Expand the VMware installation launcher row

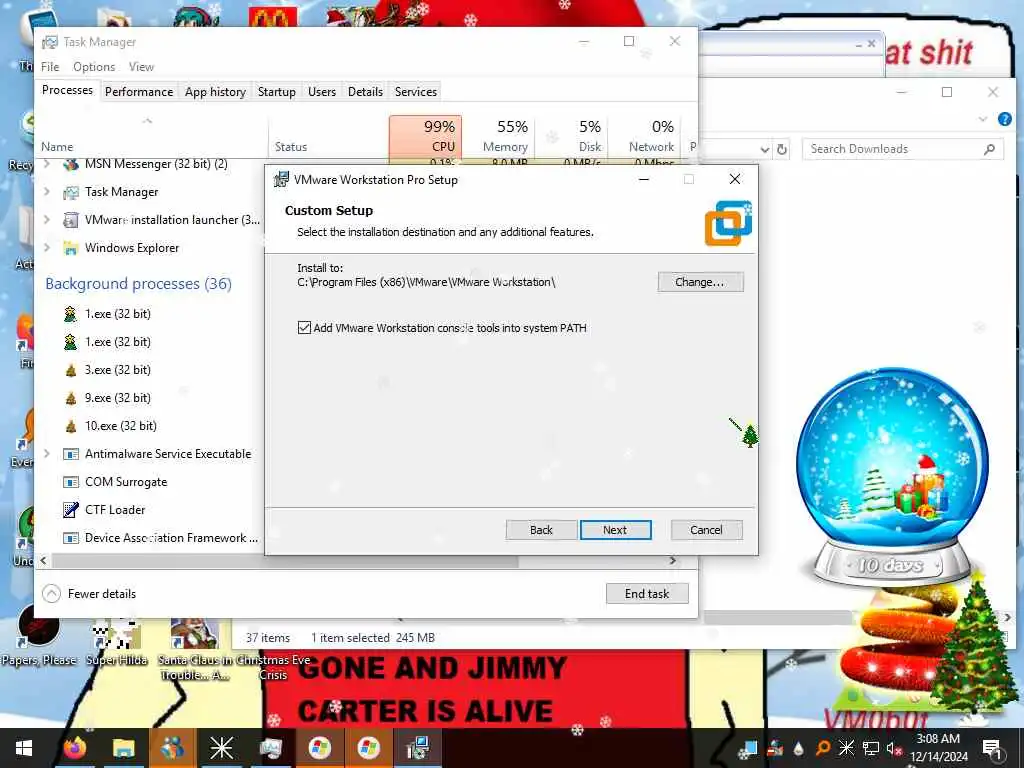[47, 220]
